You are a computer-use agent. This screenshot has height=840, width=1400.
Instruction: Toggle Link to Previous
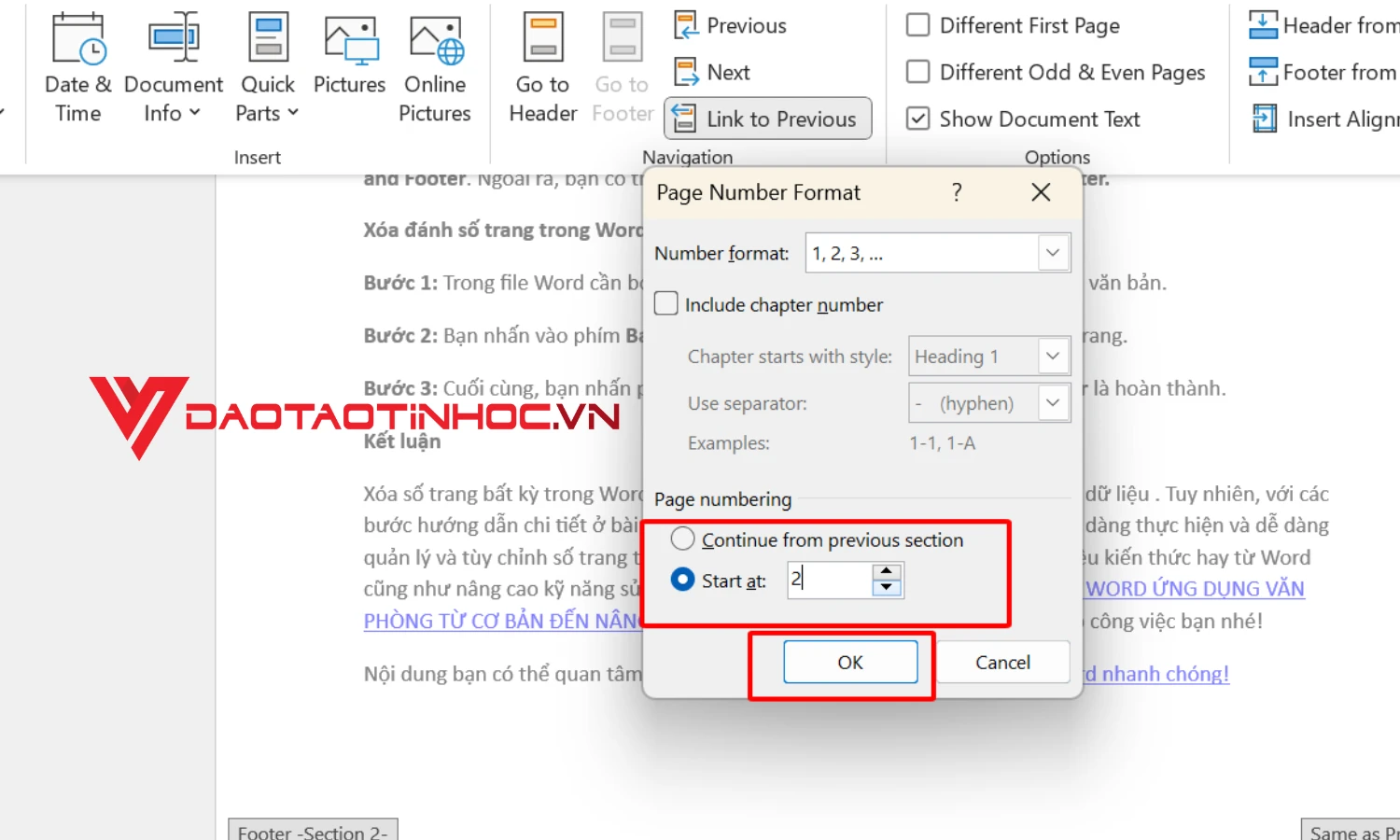tap(767, 118)
